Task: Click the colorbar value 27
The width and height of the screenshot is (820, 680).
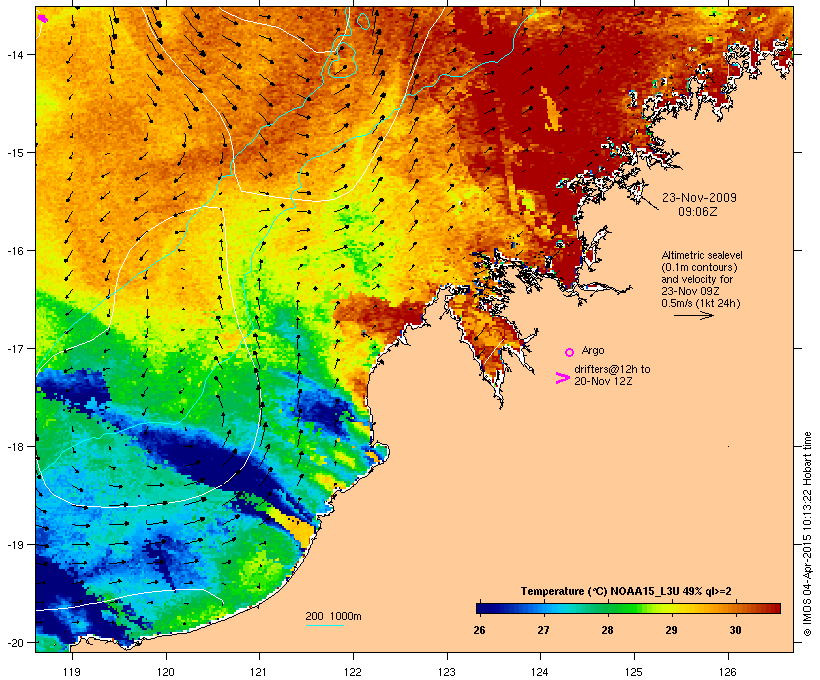Action: click(x=543, y=630)
